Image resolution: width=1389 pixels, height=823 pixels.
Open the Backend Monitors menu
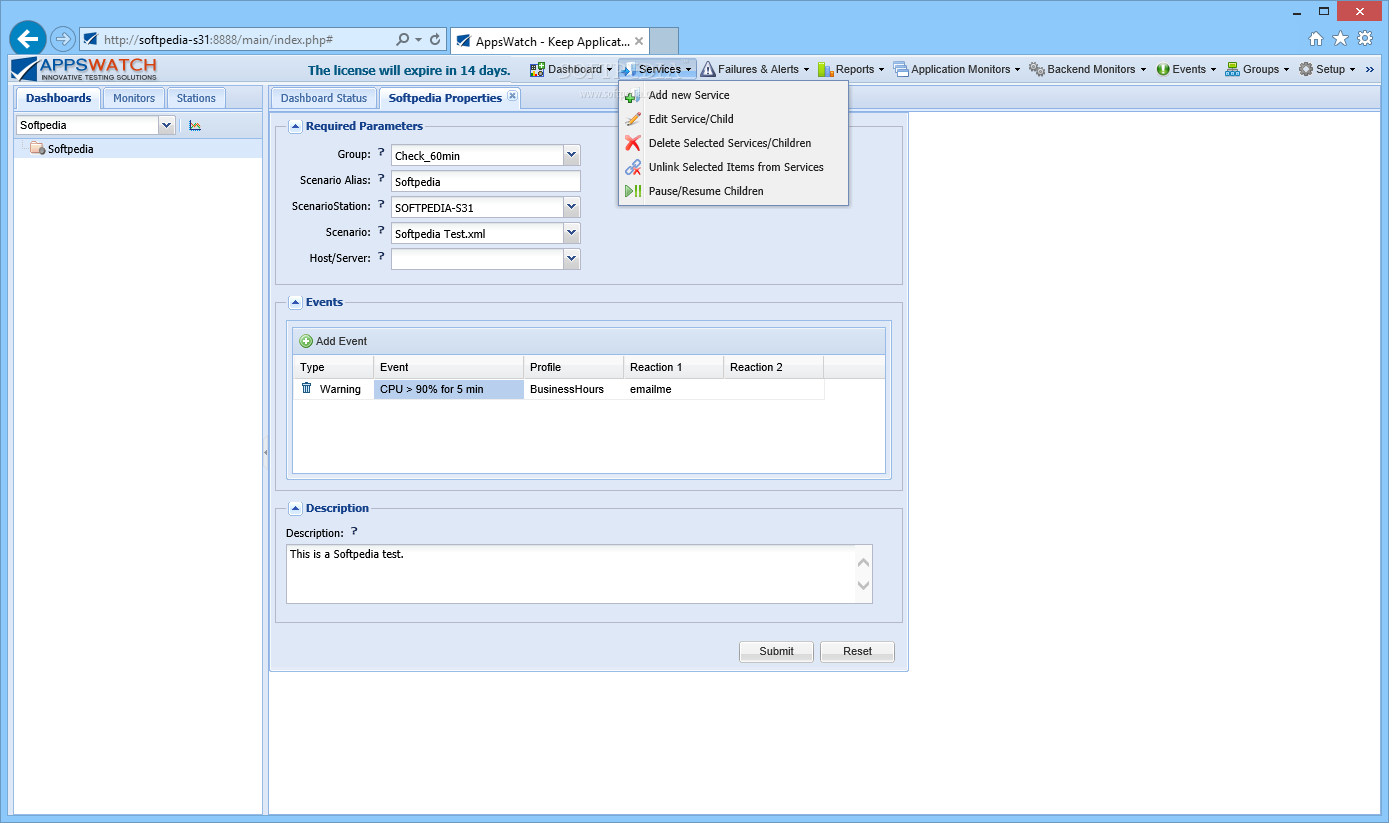click(1088, 69)
